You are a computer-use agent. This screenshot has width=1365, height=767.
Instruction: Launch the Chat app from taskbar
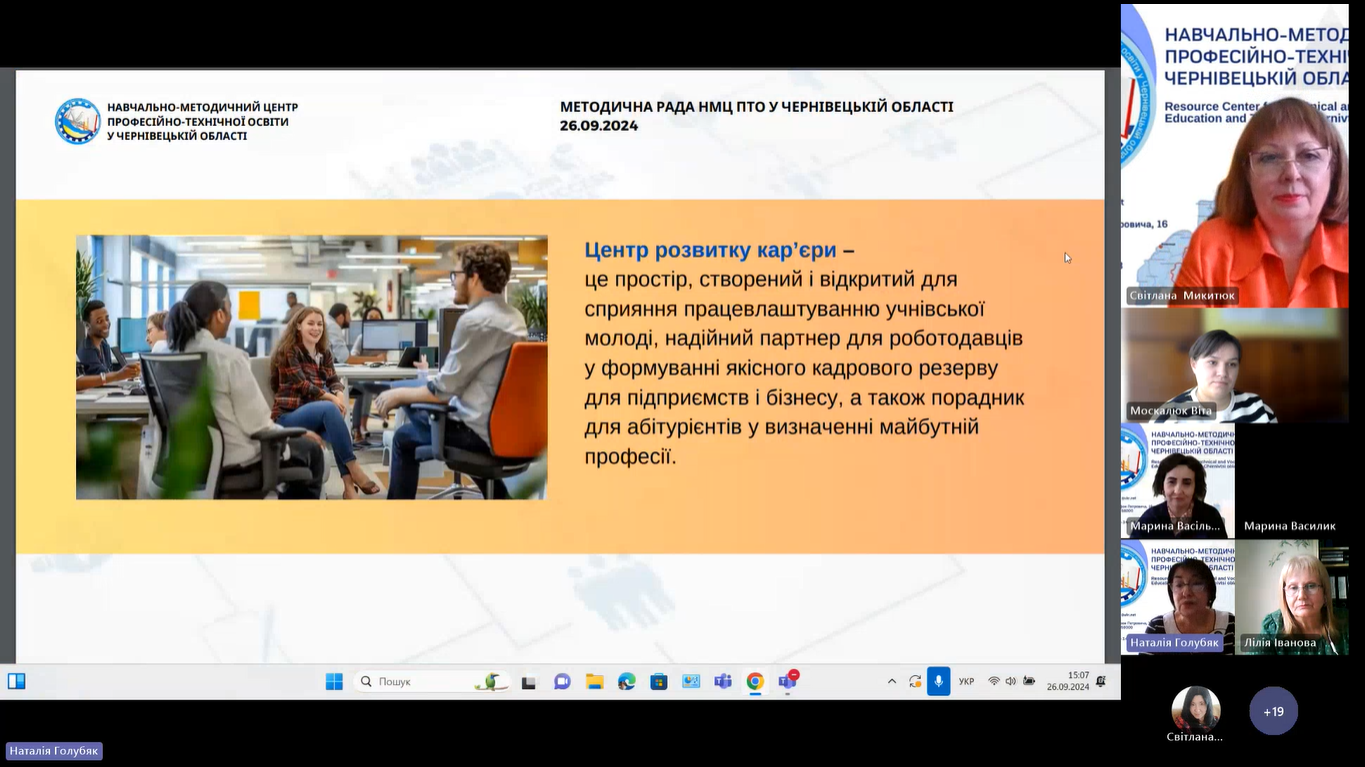point(562,682)
